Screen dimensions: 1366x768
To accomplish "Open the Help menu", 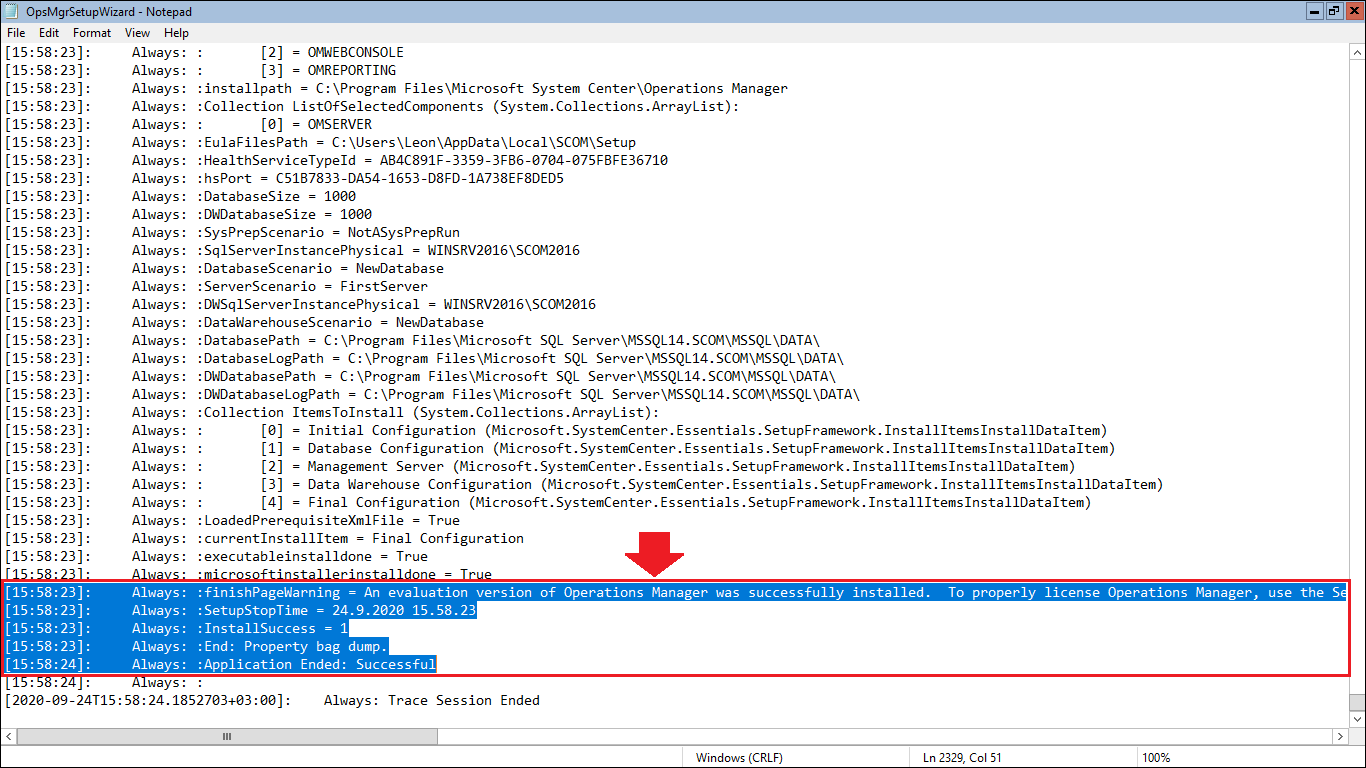I will (x=177, y=33).
